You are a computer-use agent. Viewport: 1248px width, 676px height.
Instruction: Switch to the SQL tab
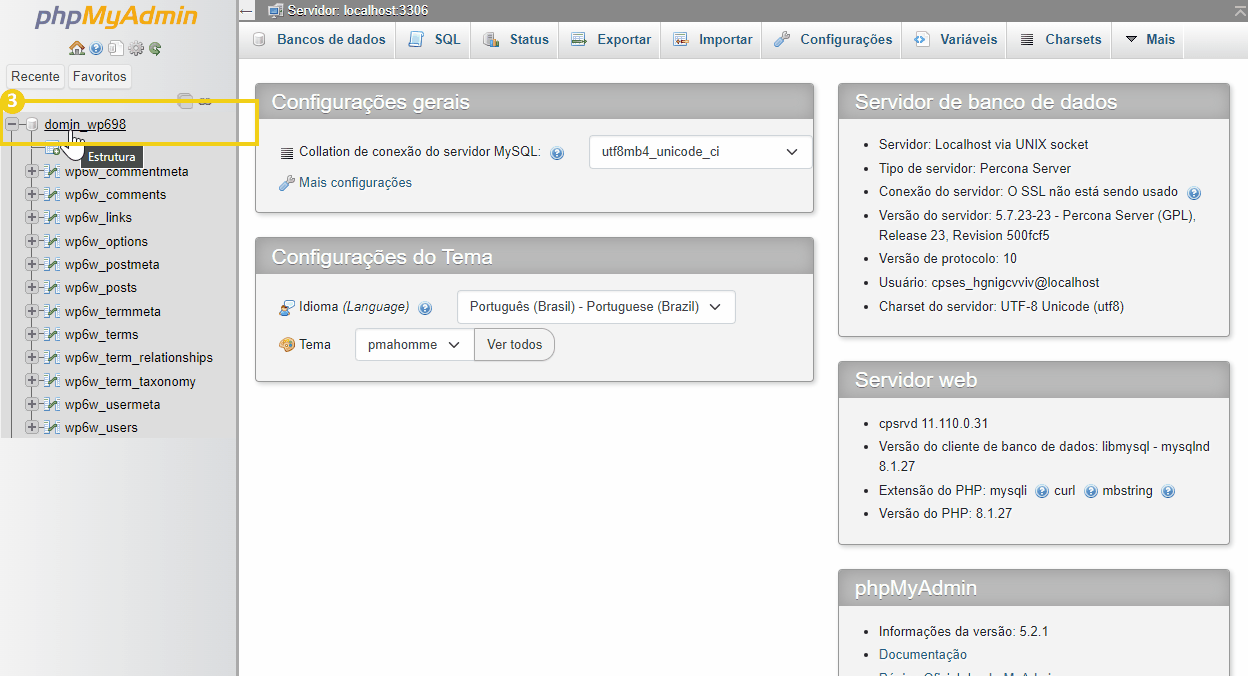pyautogui.click(x=435, y=40)
